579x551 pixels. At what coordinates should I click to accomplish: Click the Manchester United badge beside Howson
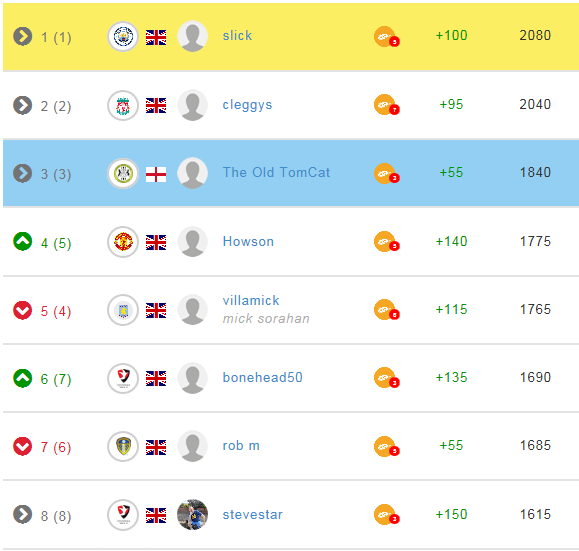click(123, 242)
